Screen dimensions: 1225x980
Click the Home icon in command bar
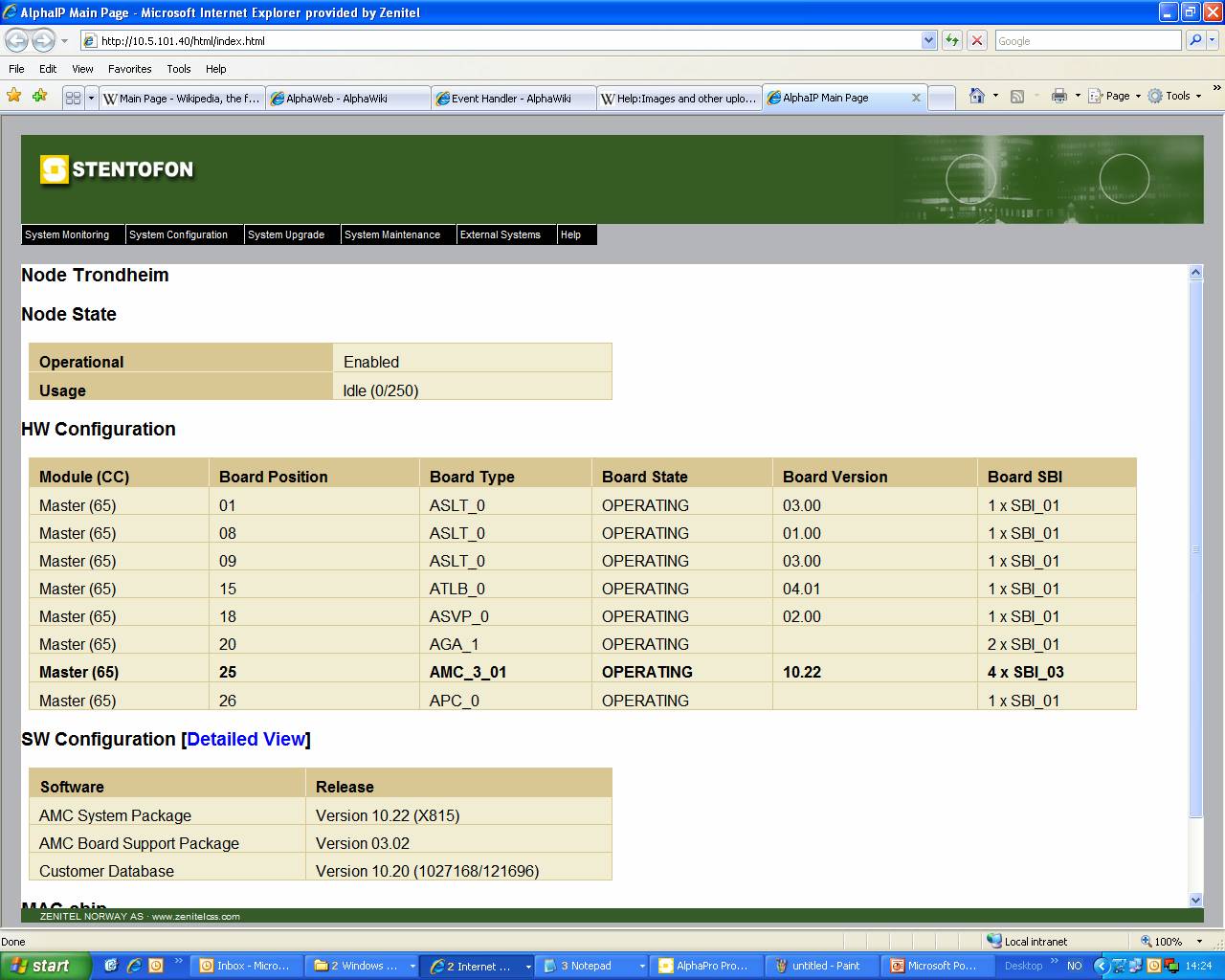pyautogui.click(x=976, y=96)
